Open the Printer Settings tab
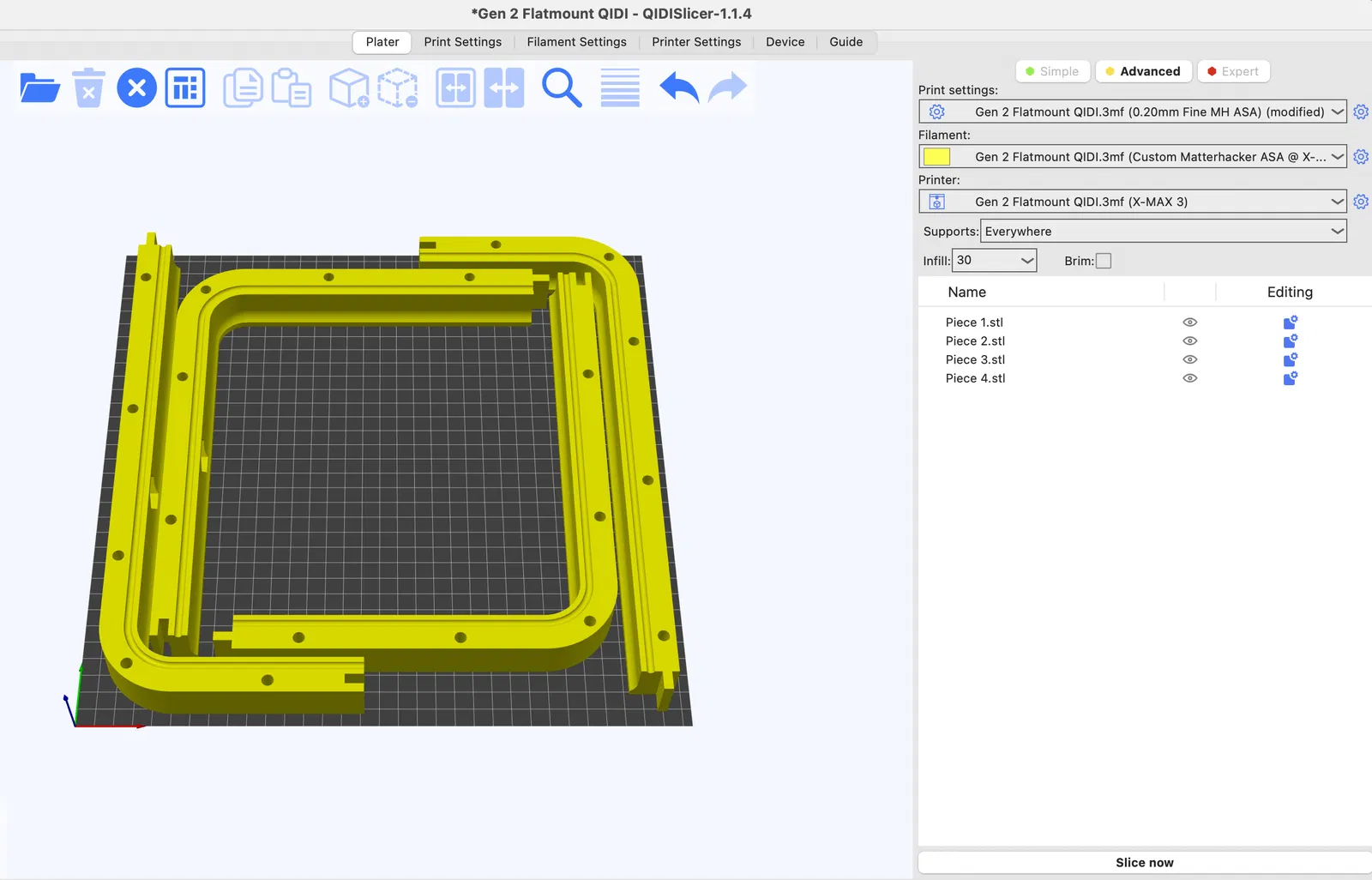 [696, 42]
